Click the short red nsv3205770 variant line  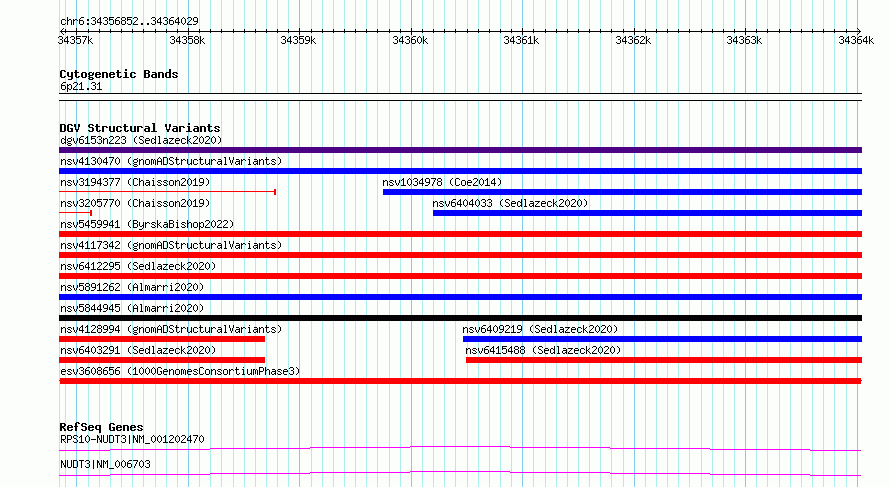click(75, 213)
